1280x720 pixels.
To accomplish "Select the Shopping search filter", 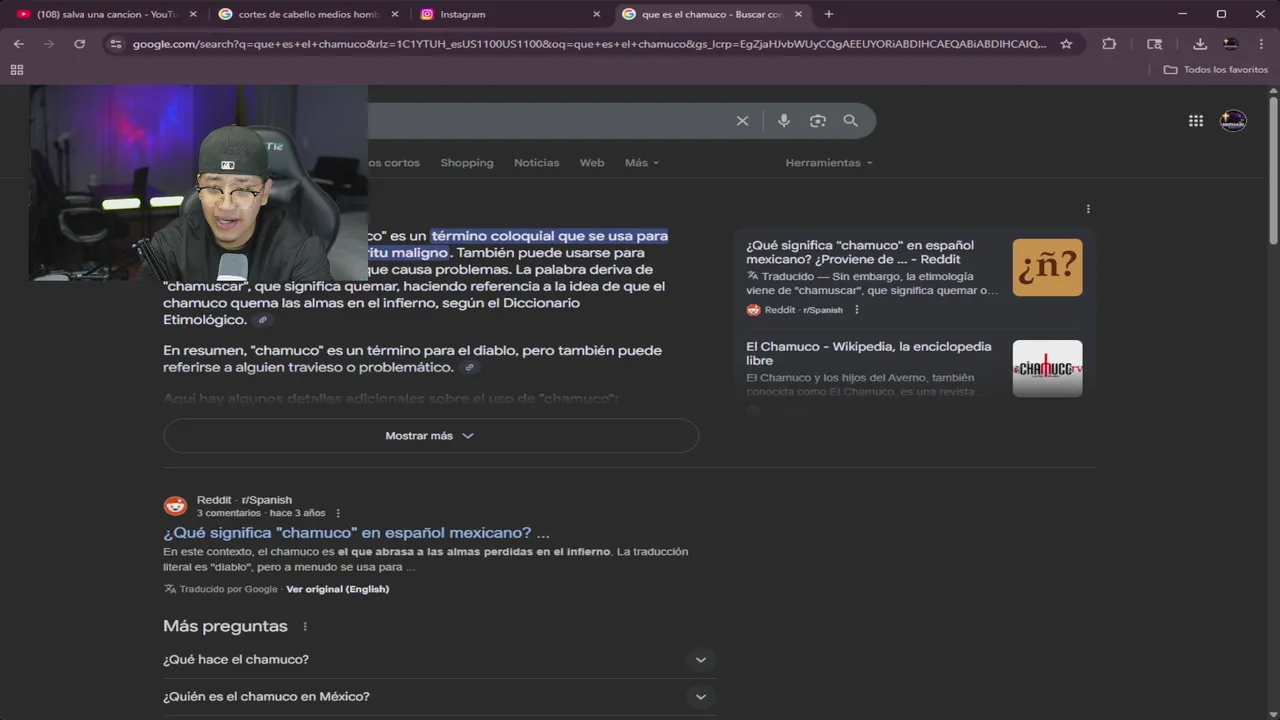I will 467,163.
